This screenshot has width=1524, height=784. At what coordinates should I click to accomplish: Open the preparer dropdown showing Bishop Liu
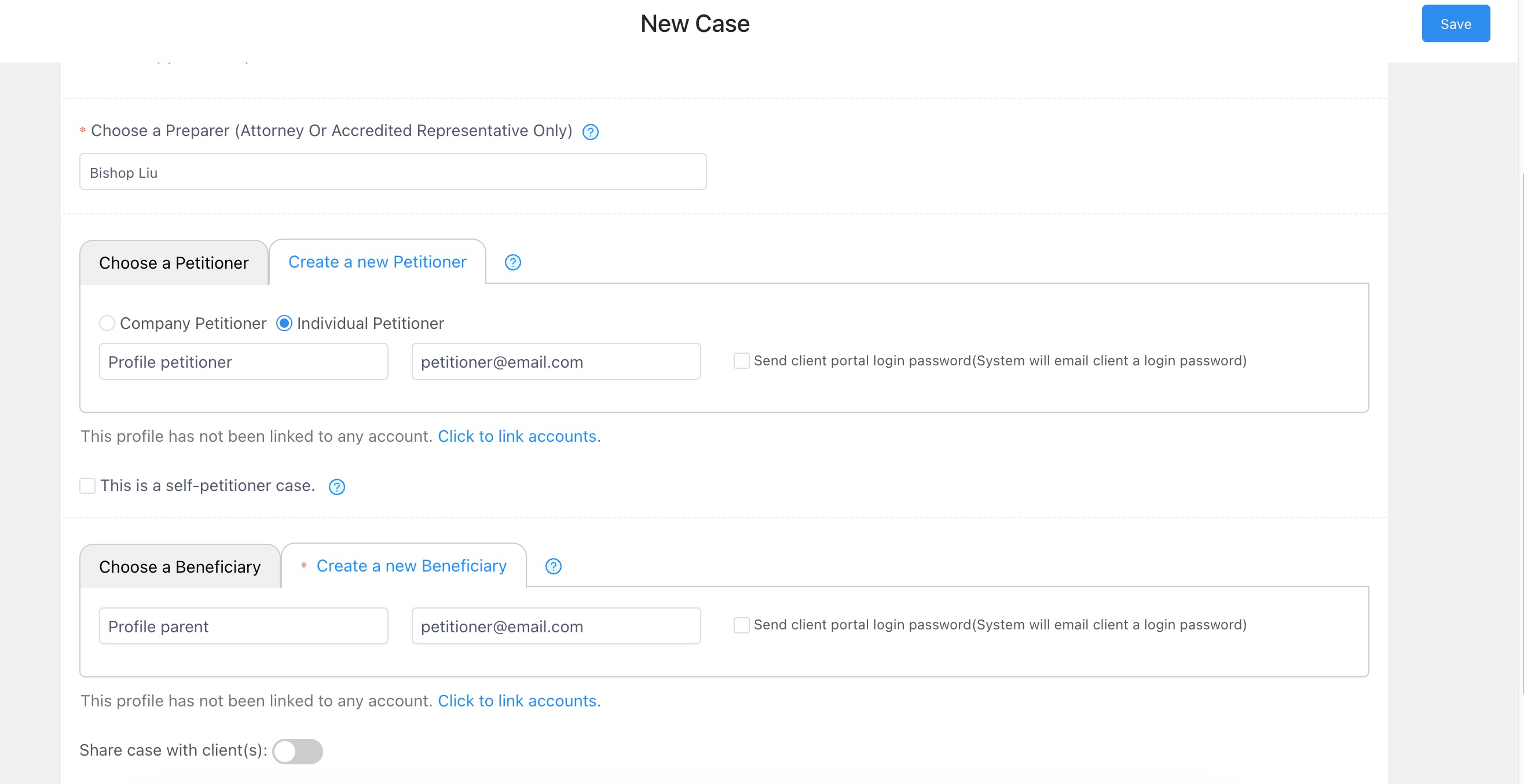tap(392, 172)
